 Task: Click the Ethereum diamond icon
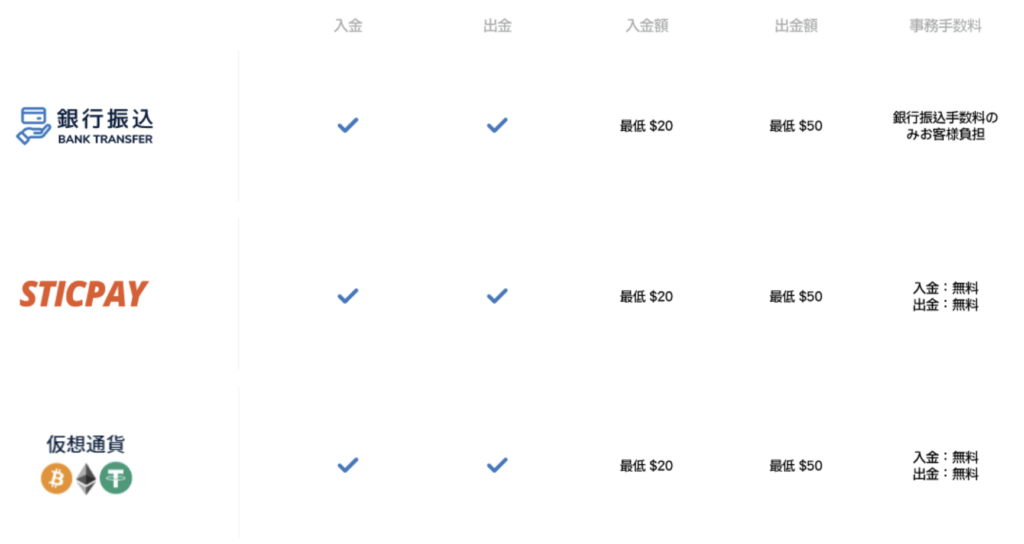click(x=86, y=479)
